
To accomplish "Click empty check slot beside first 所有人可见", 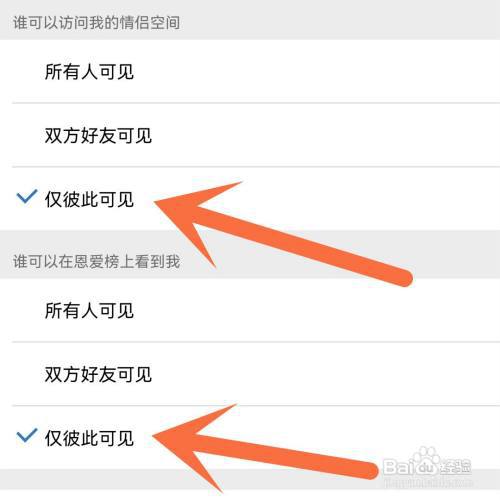I will (27, 71).
